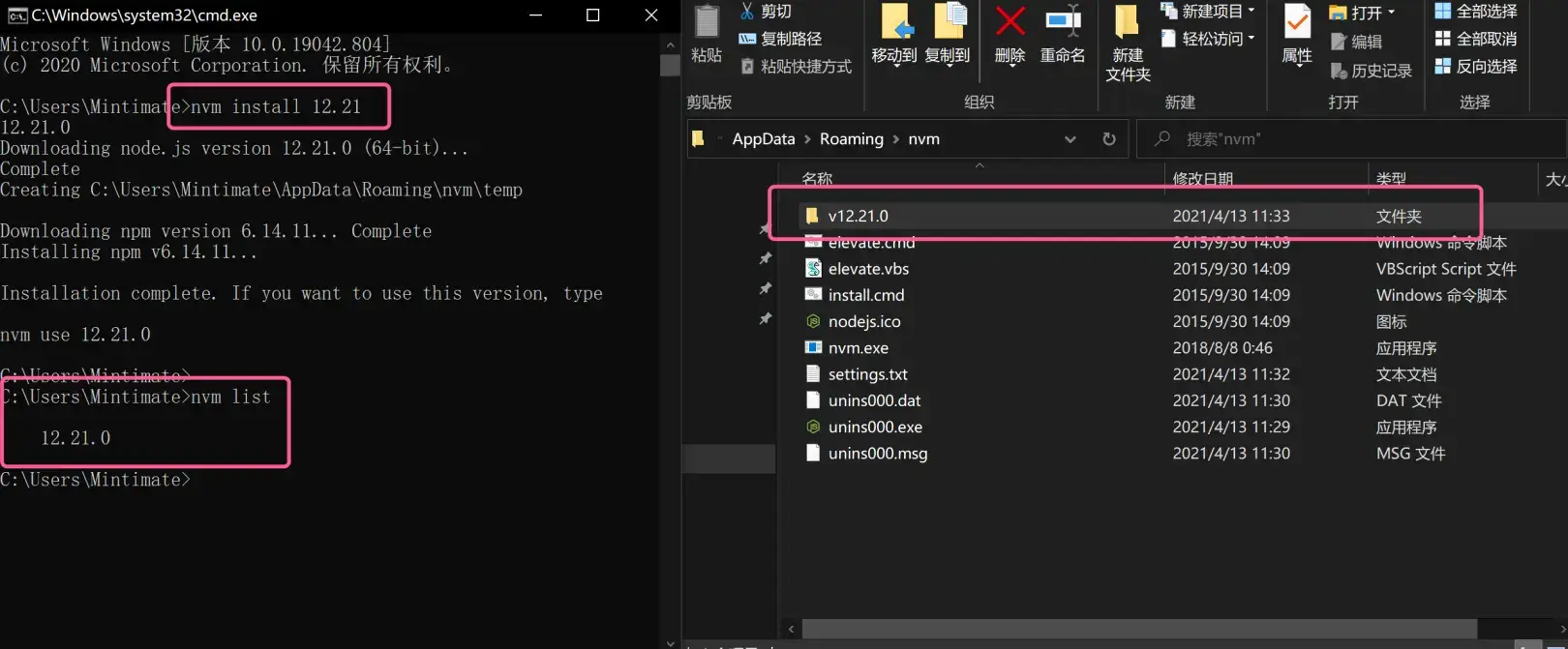
Task: Click the nodejs.ico green icon
Action: coord(813,321)
